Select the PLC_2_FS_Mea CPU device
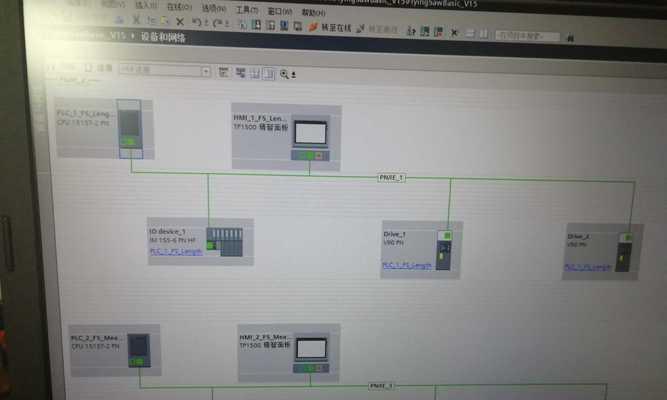Viewport: 667px width, 400px height. 115,350
